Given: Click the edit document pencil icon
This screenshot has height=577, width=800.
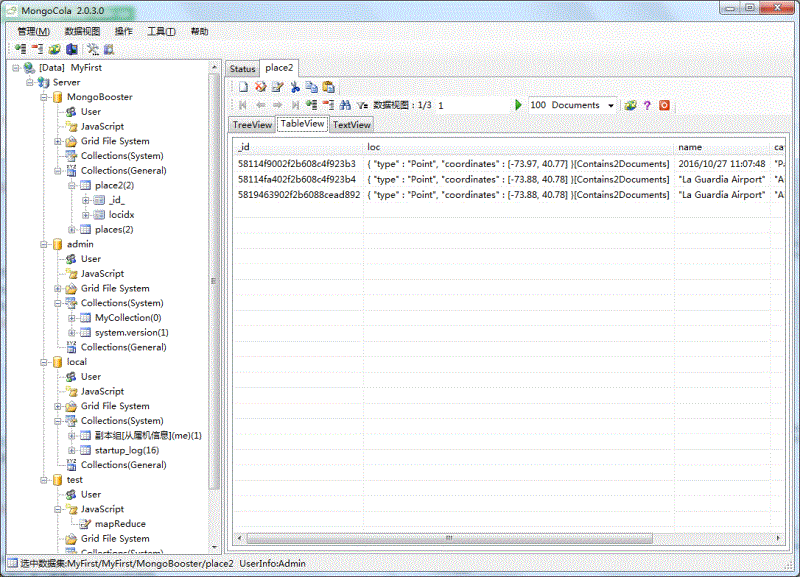Looking at the screenshot, I should pyautogui.click(x=278, y=87).
